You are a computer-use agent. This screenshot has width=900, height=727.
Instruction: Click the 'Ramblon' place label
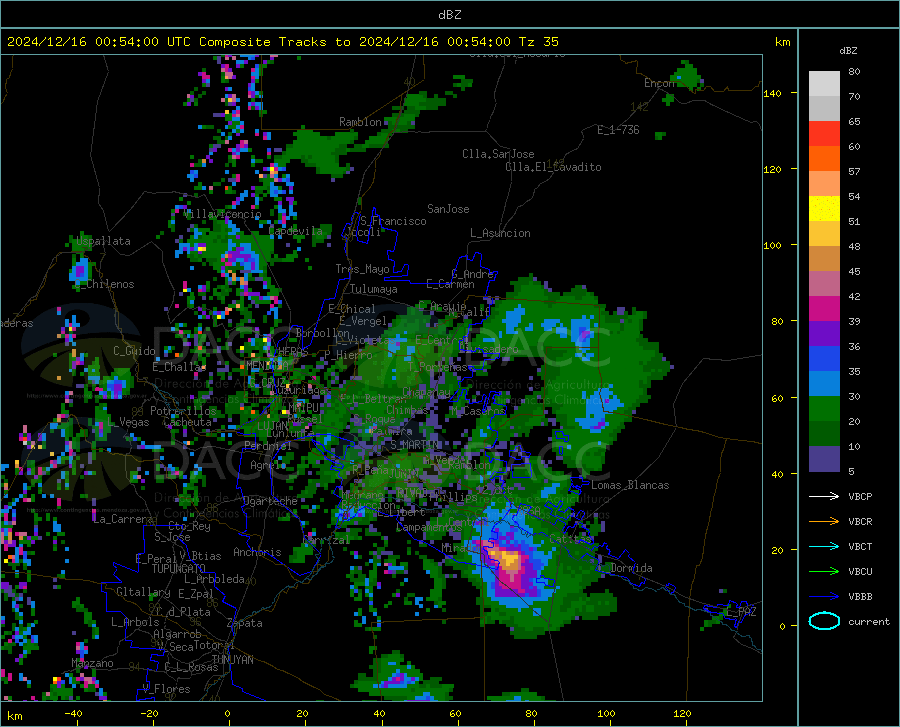click(x=360, y=122)
